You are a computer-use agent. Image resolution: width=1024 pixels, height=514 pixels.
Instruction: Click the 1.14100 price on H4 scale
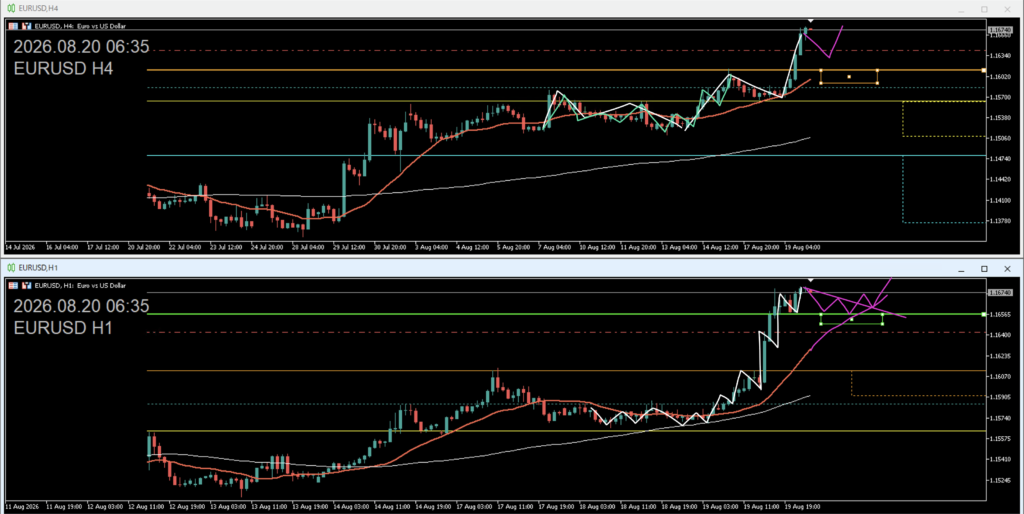pos(1000,201)
